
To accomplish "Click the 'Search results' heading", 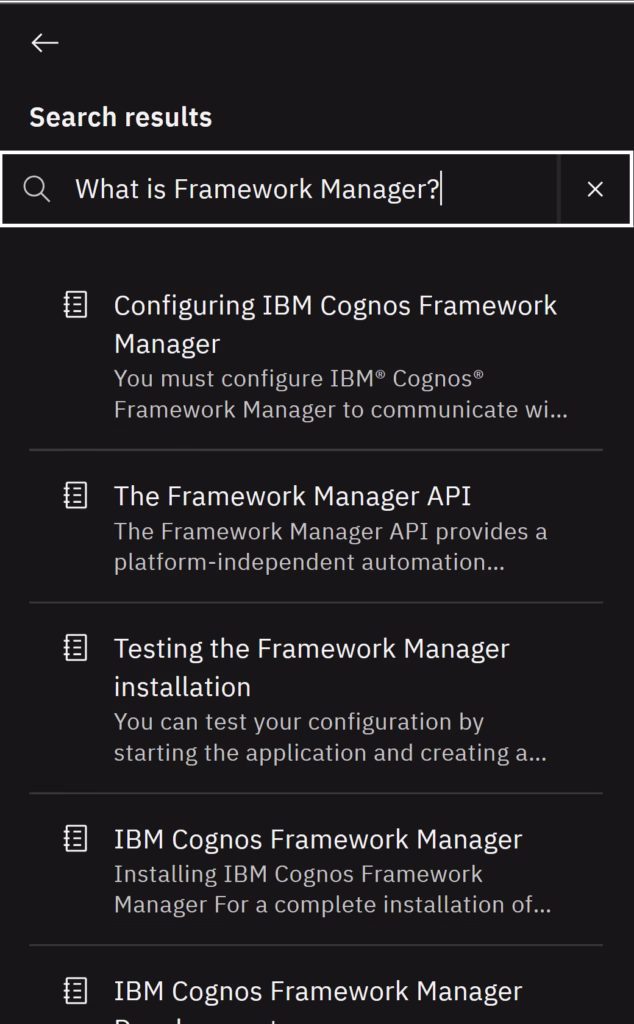I will [121, 118].
